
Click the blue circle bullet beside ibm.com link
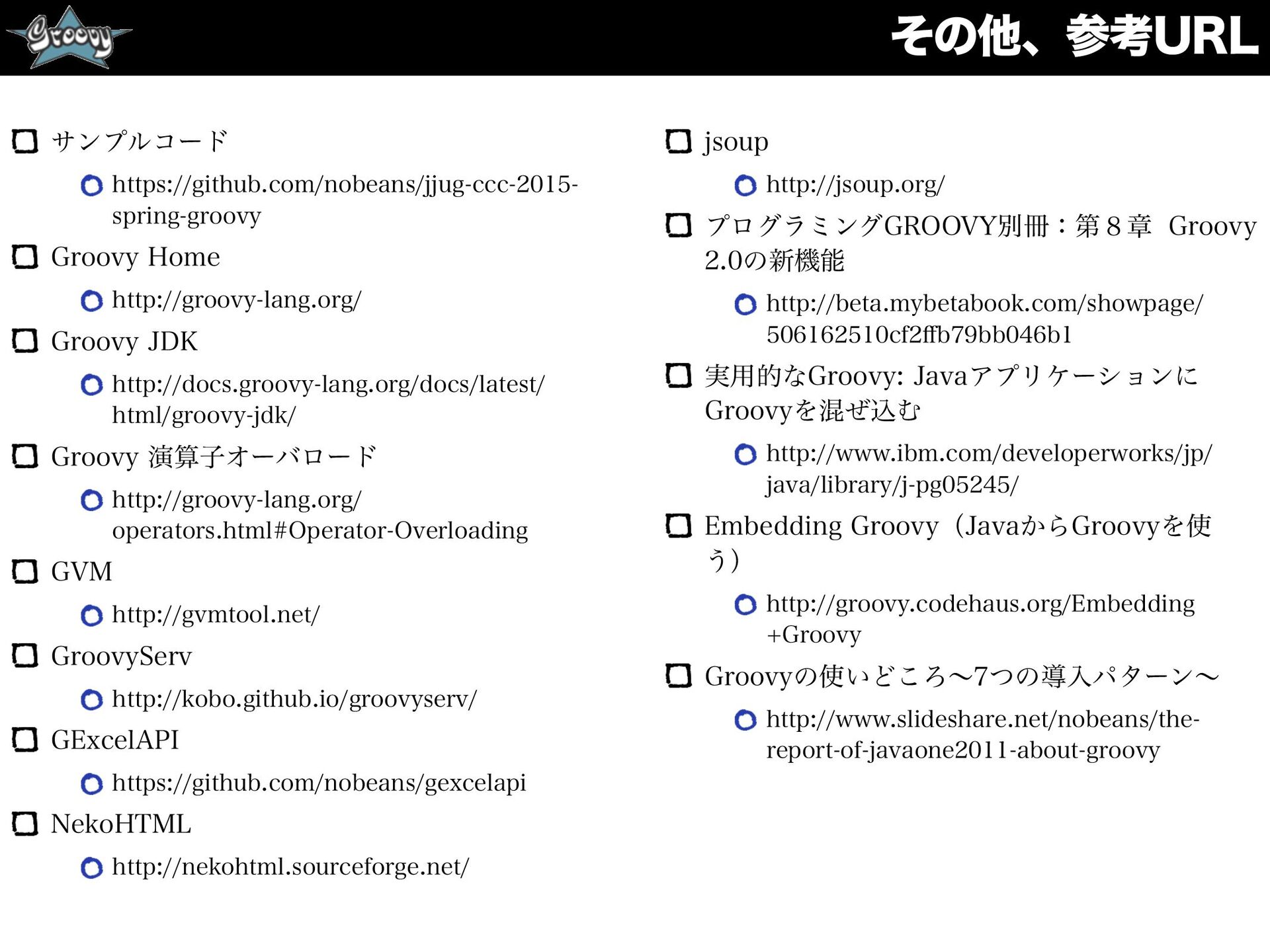[x=745, y=455]
